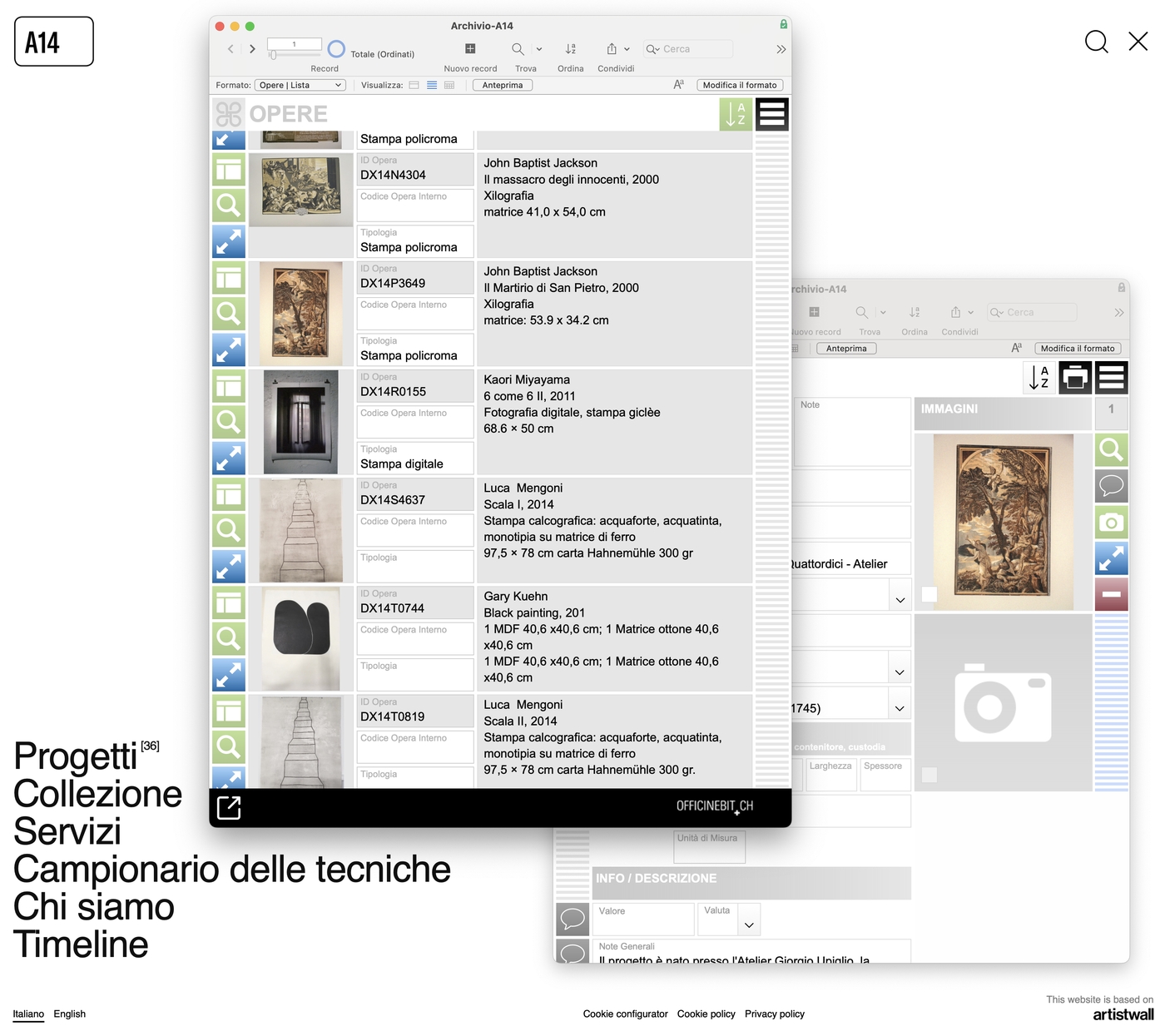Screen dimensions: 1165x1036
Task: Click the speech bubble icon beside IMMAGINI panel
Action: [1112, 486]
